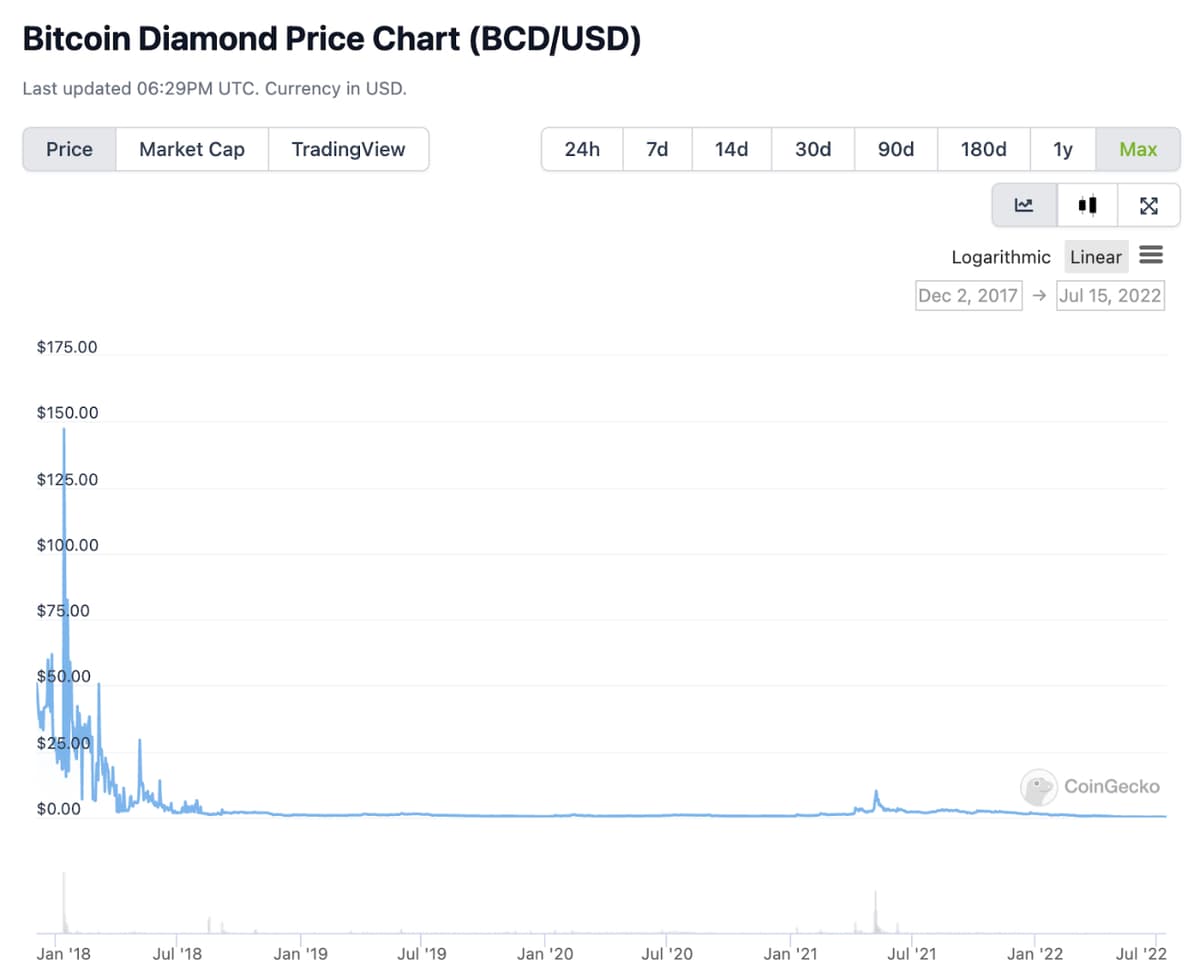Click the CoinGecko logo watermark
The image size is (1200, 976).
(x=1091, y=787)
